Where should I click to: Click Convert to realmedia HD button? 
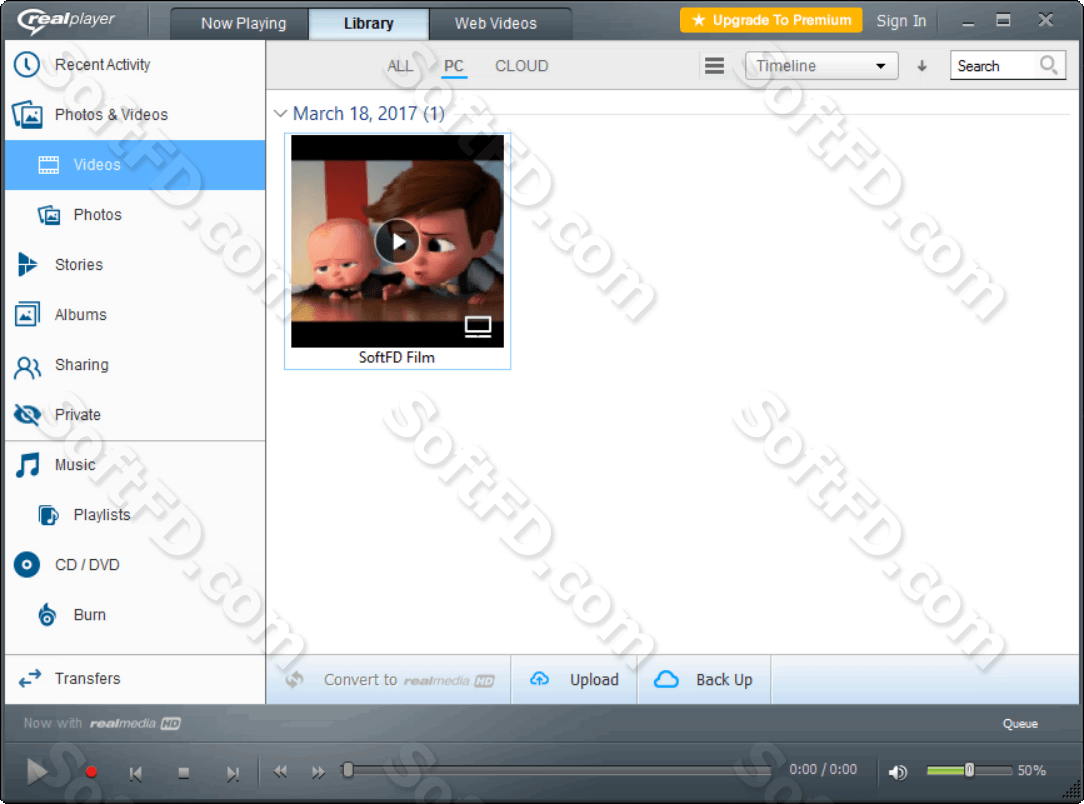[389, 680]
